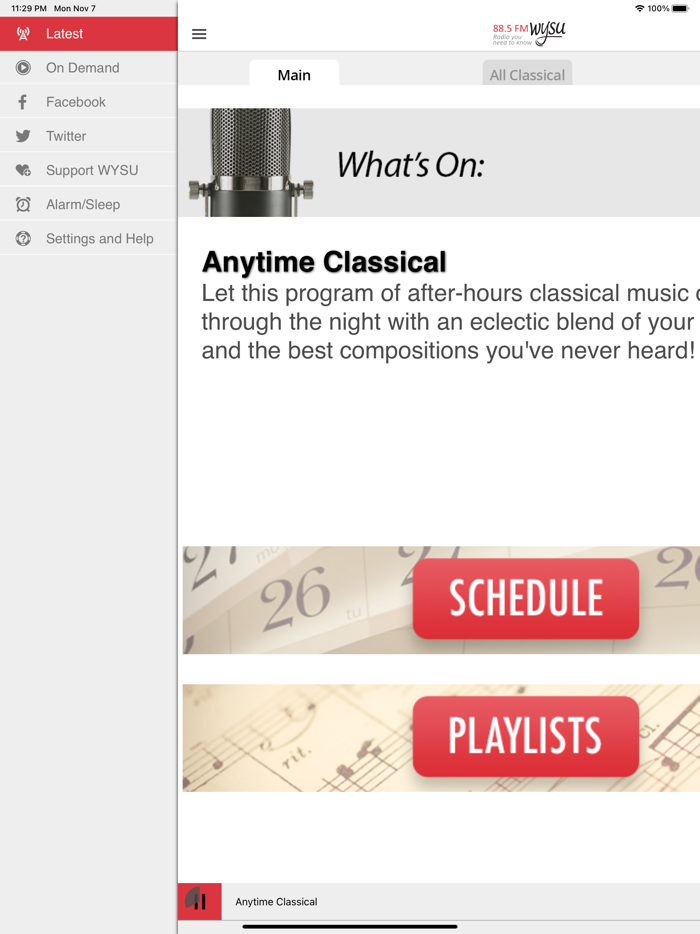Select the Main tab
The image size is (700, 934).
pyautogui.click(x=294, y=73)
